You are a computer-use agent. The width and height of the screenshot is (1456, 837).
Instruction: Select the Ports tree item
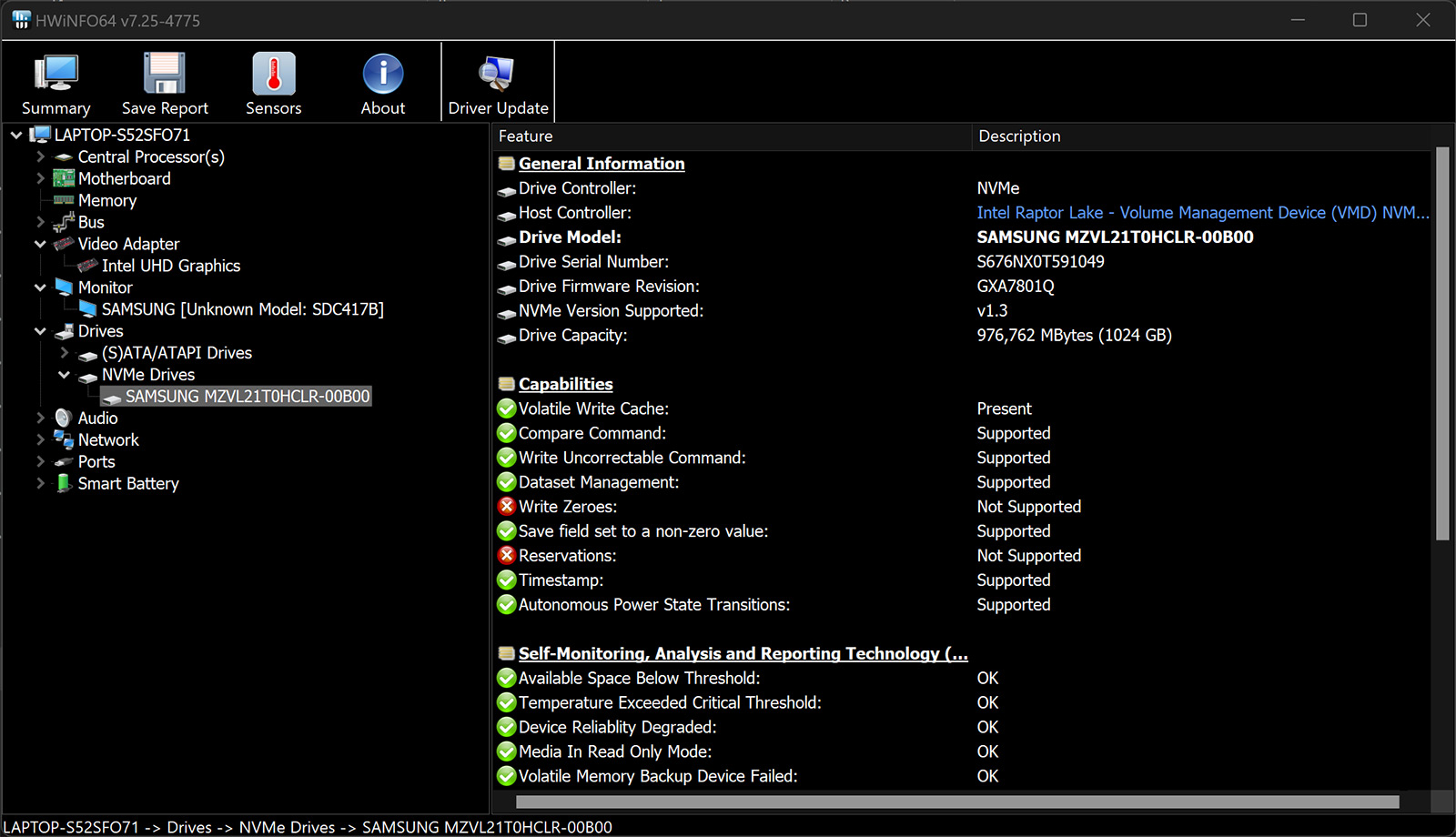pos(96,461)
